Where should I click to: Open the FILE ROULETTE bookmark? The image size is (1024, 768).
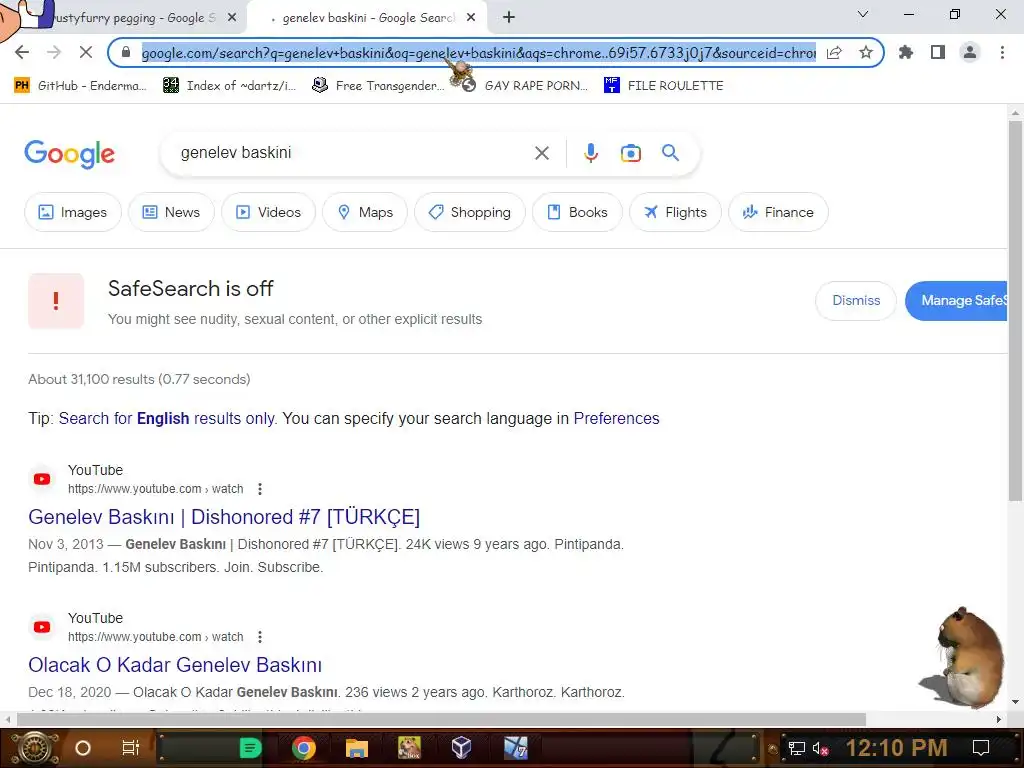click(x=664, y=86)
